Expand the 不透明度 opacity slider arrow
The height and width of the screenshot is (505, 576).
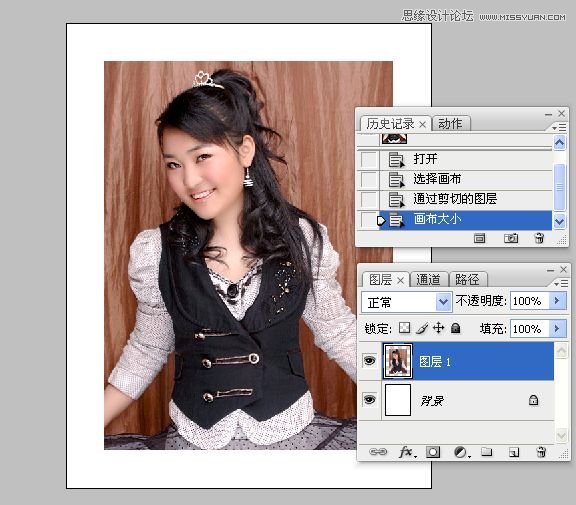pos(557,301)
